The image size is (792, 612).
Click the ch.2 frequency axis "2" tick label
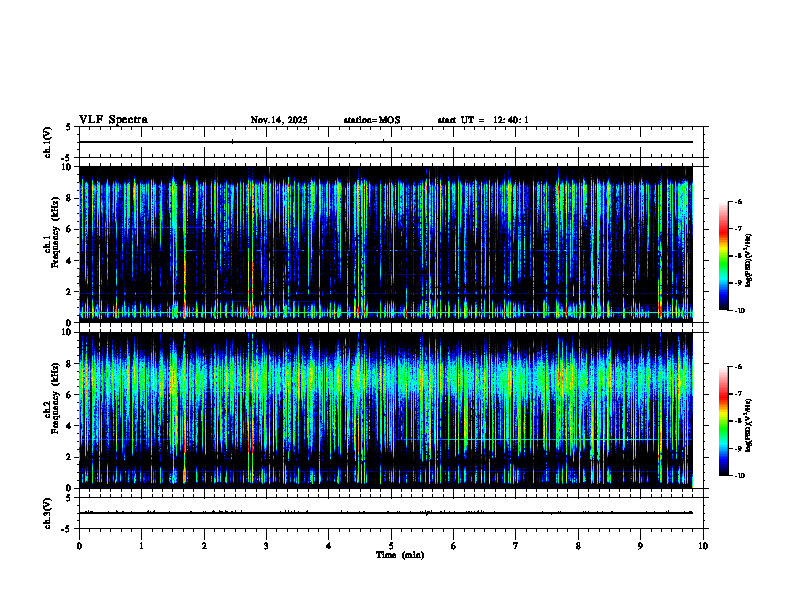70,457
